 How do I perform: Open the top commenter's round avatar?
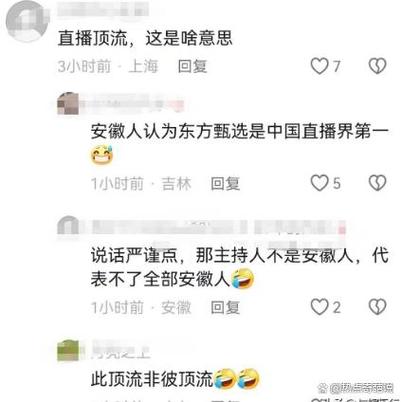click(28, 22)
